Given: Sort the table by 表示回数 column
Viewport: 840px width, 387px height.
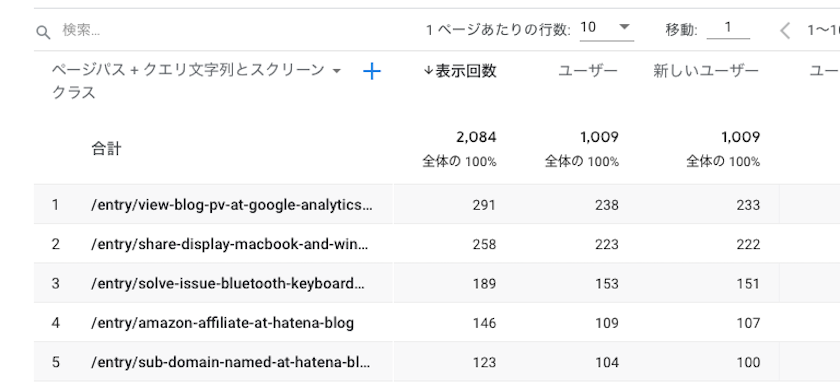Looking at the screenshot, I should (x=465, y=71).
